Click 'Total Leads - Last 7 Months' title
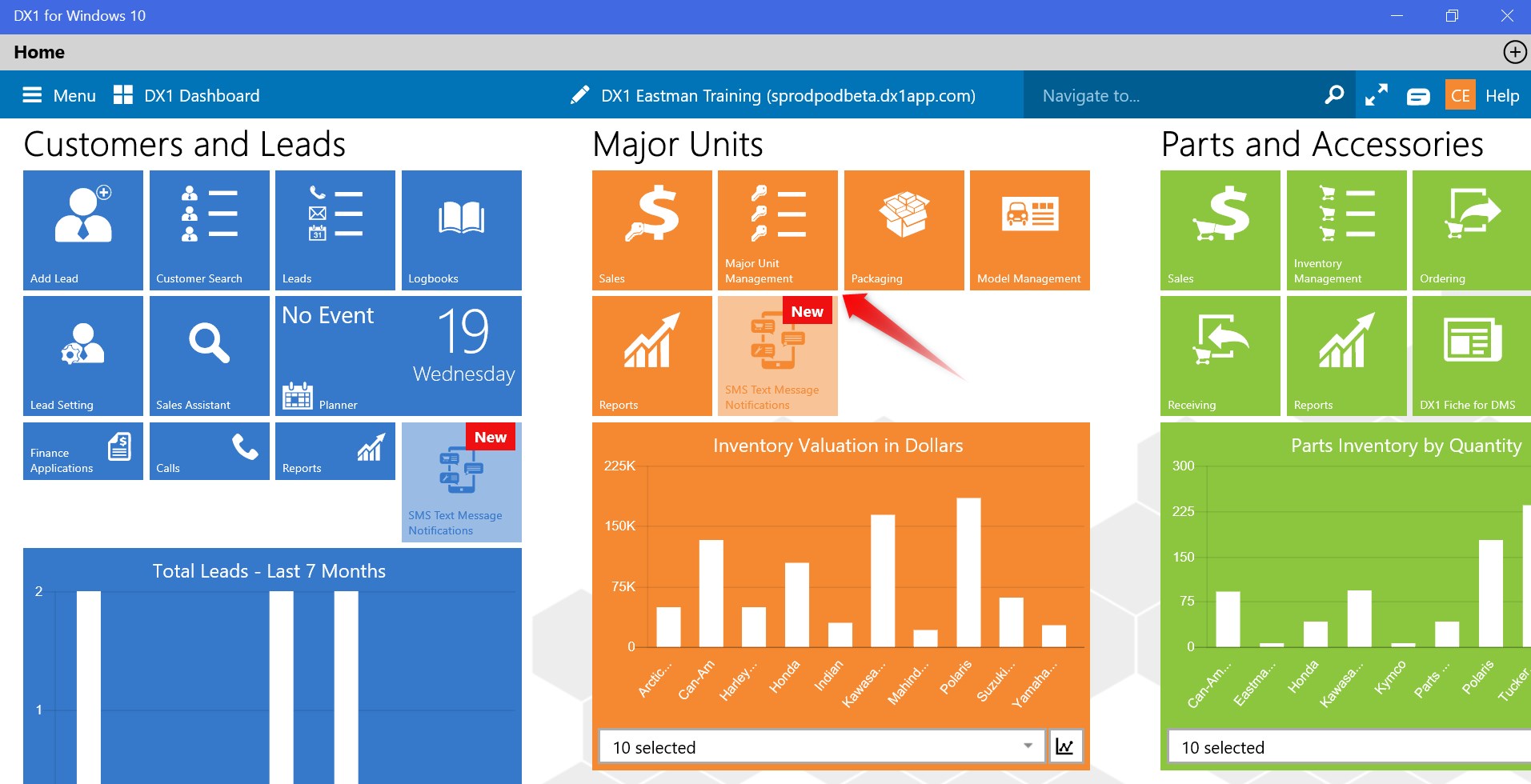 pyautogui.click(x=269, y=571)
